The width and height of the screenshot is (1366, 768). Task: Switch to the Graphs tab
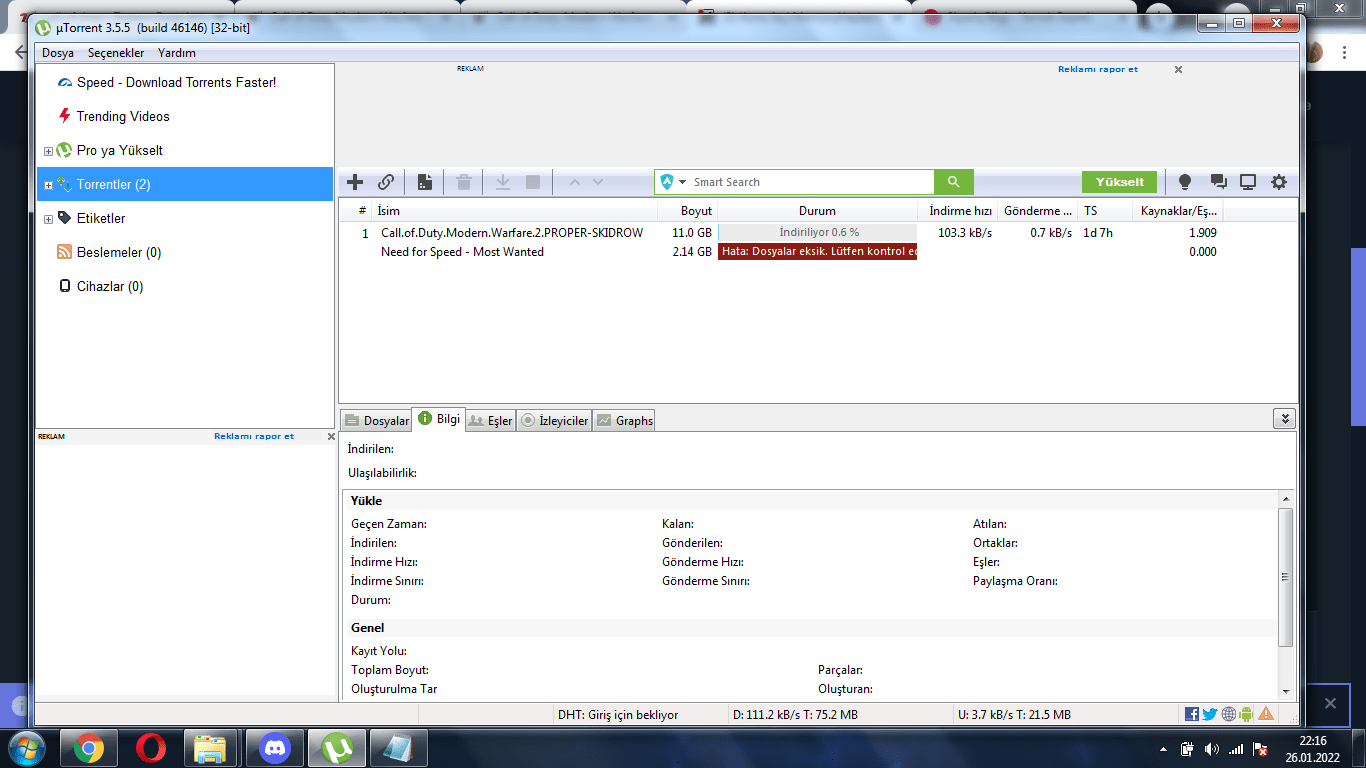624,421
